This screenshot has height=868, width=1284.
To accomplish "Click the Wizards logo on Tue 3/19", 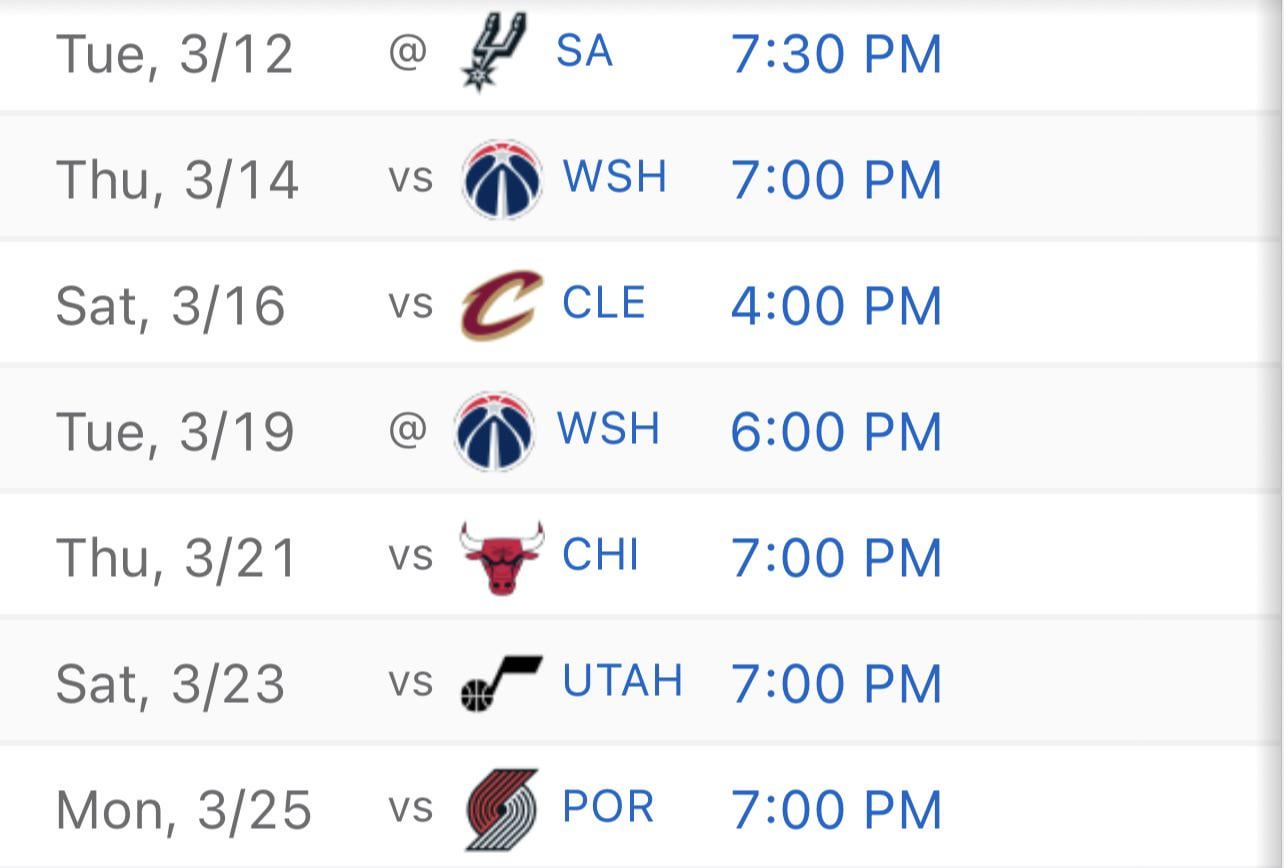I will point(495,431).
